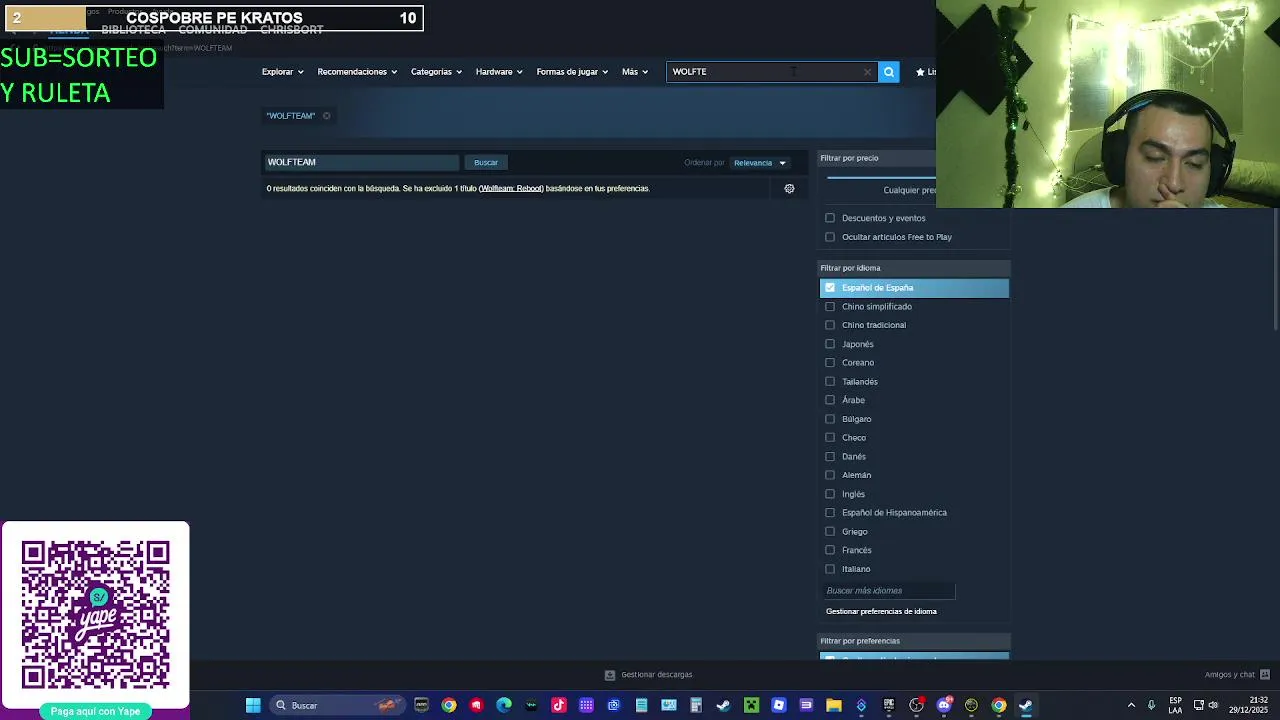The height and width of the screenshot is (720, 1280).
Task: Open the Más dropdown menu
Action: (x=635, y=72)
